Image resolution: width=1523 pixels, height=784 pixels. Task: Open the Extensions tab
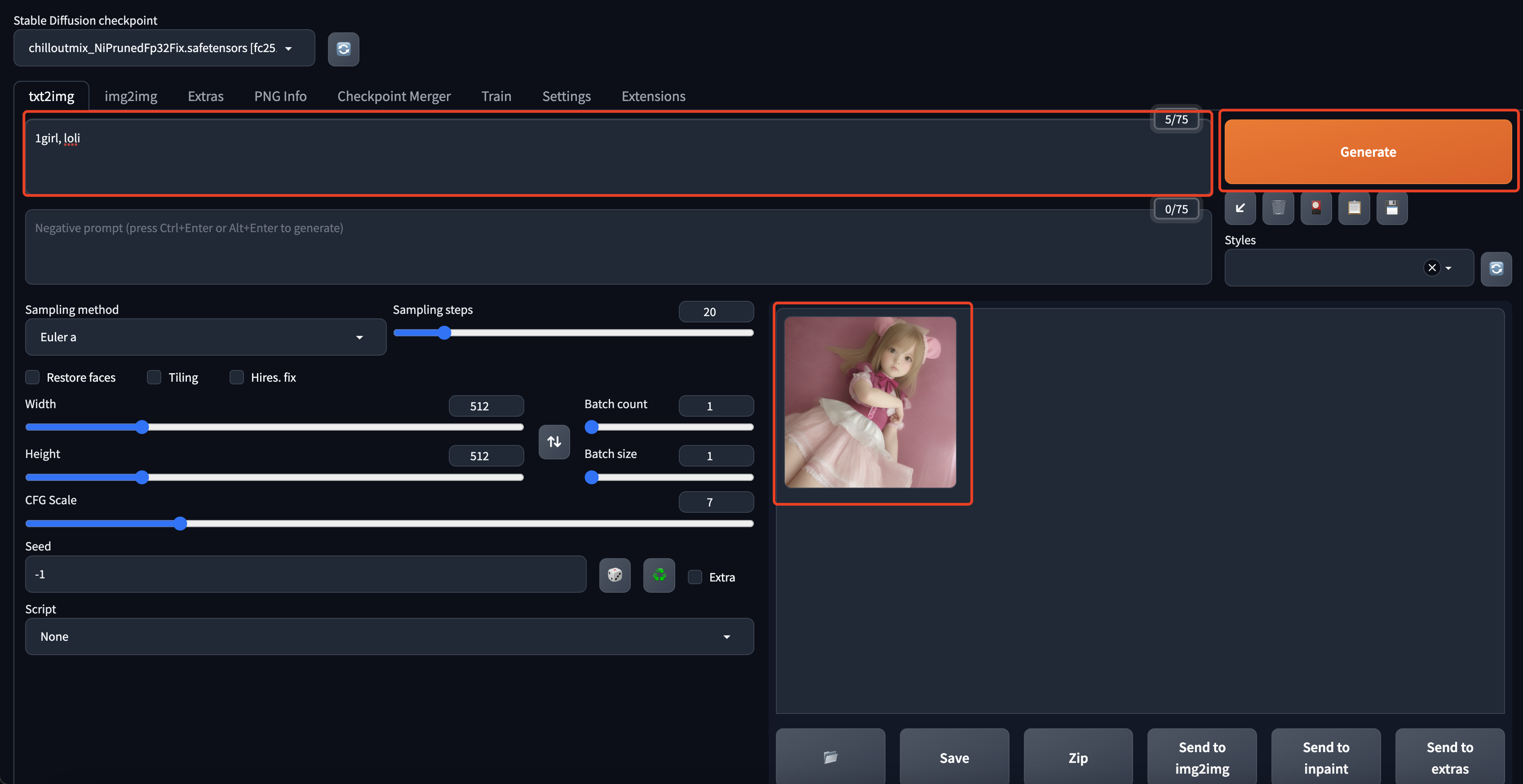click(653, 96)
